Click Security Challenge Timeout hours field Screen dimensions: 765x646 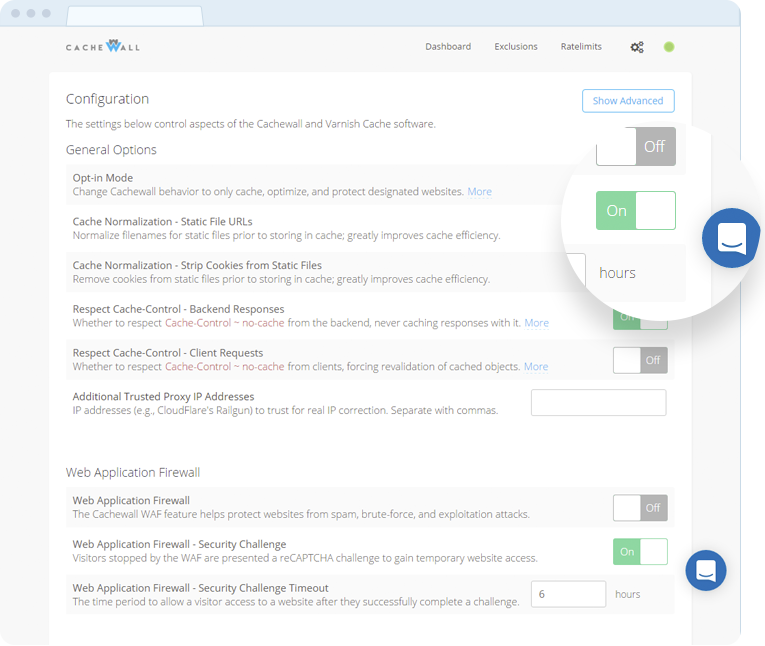[568, 594]
